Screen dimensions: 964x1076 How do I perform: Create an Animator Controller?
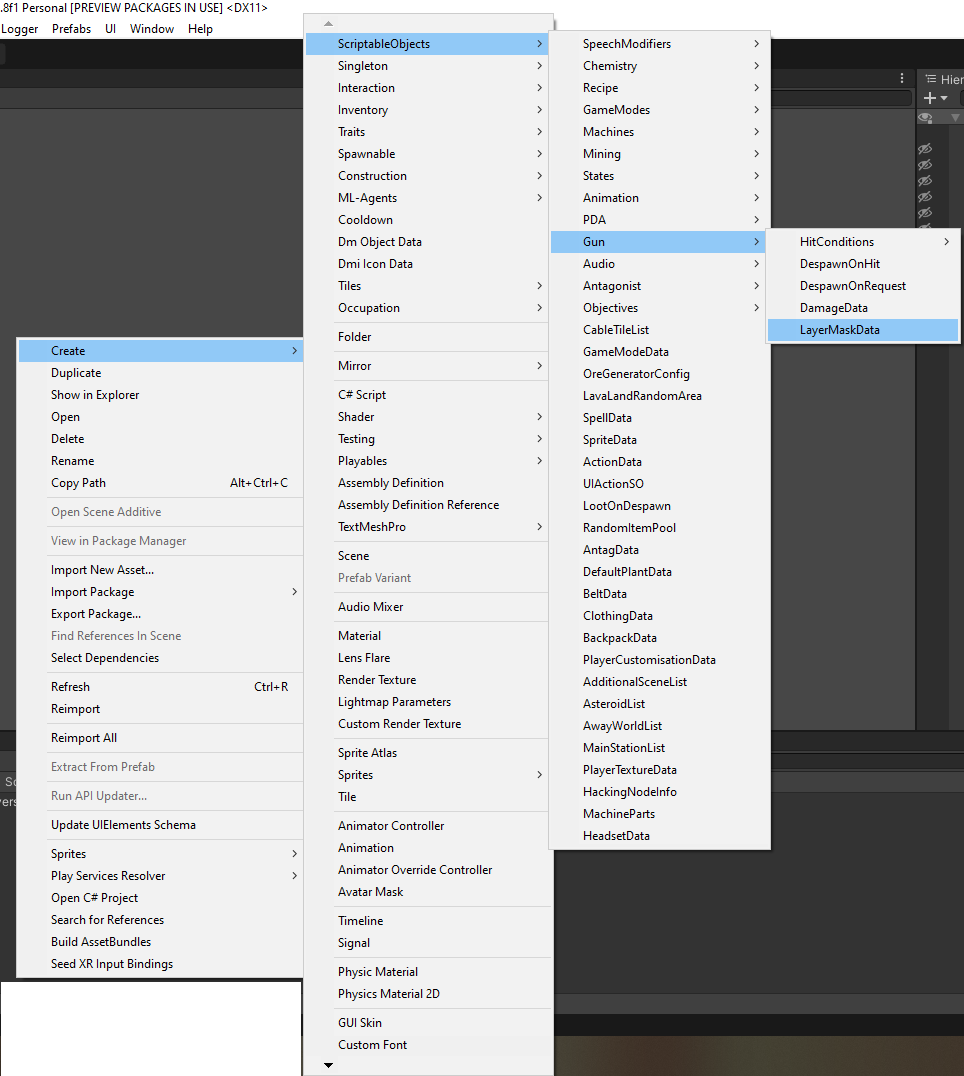pyautogui.click(x=427, y=826)
